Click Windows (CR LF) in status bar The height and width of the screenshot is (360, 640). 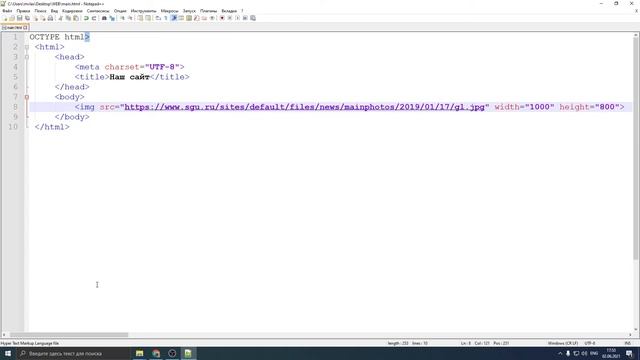pos(562,343)
